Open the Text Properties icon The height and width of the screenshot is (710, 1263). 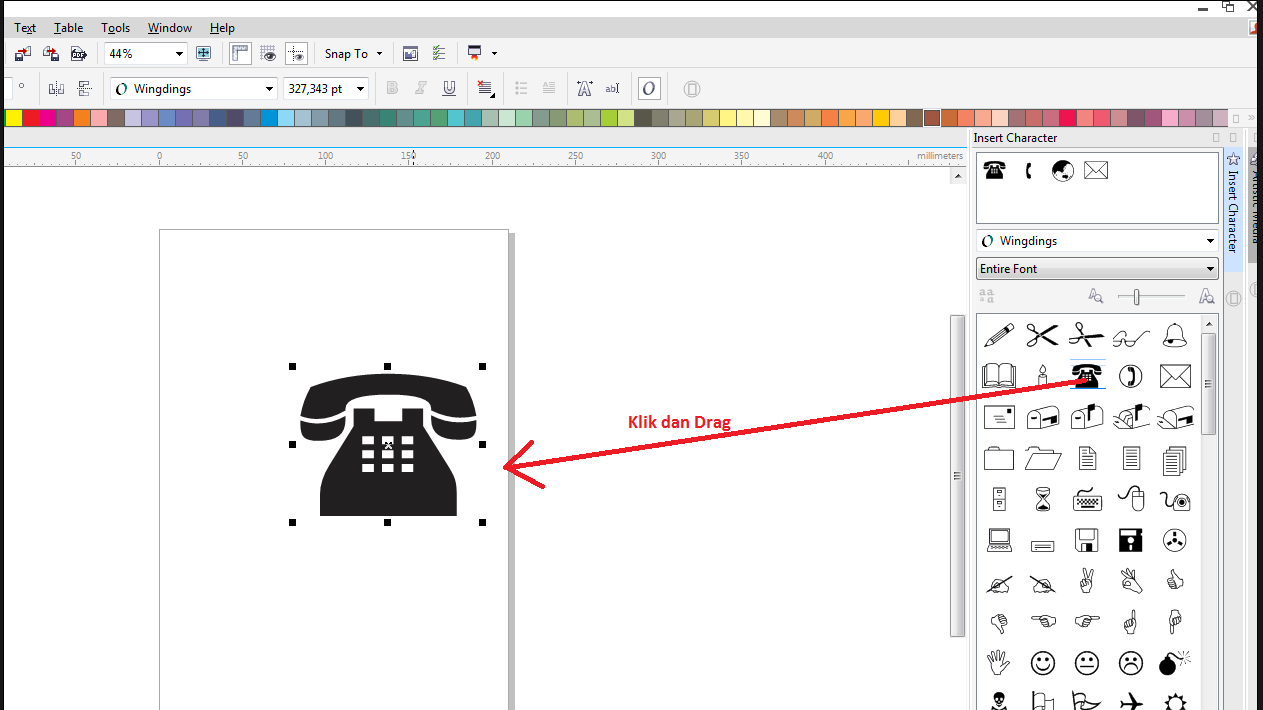point(585,89)
